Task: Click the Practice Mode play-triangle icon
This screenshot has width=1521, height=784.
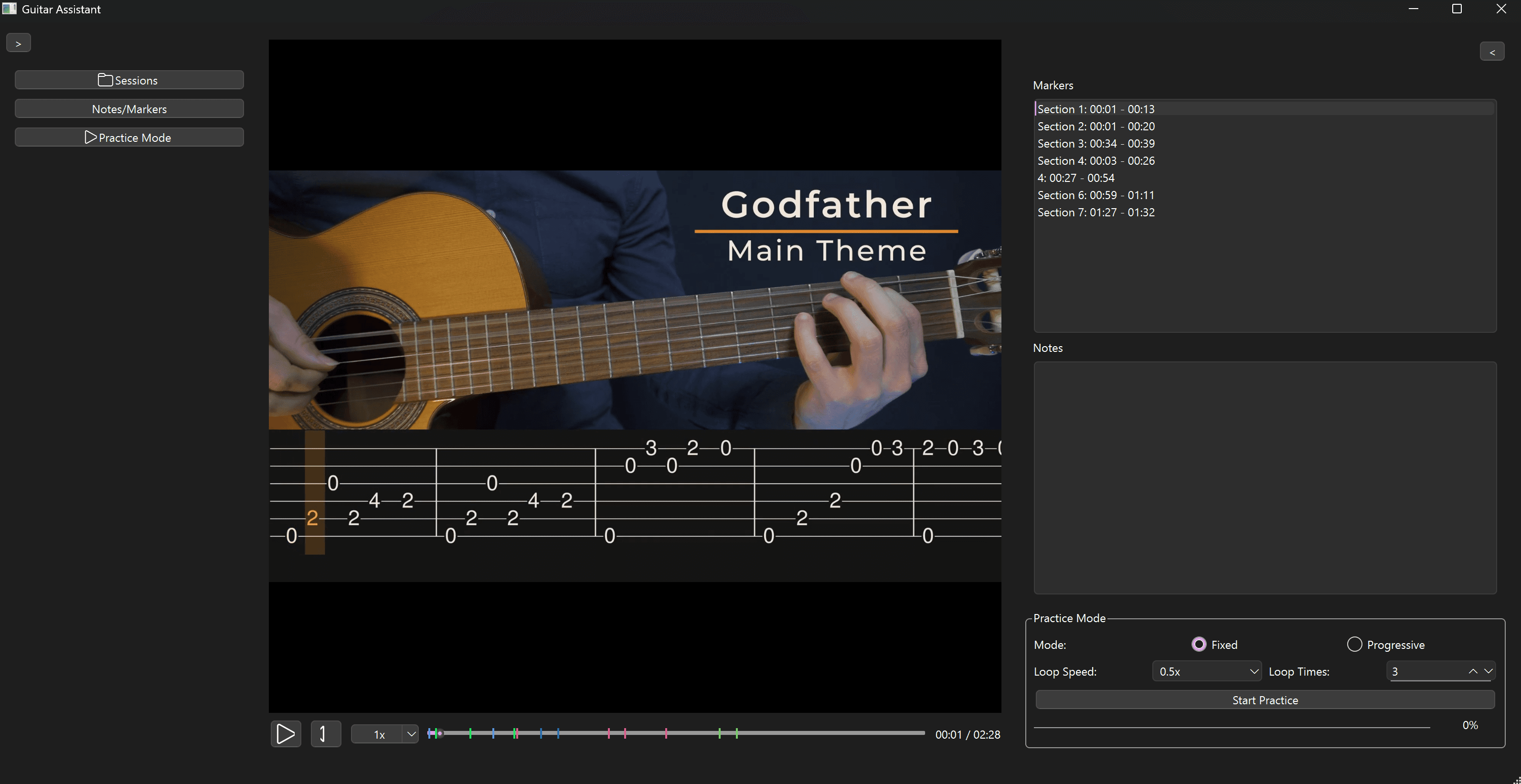Action: point(90,137)
